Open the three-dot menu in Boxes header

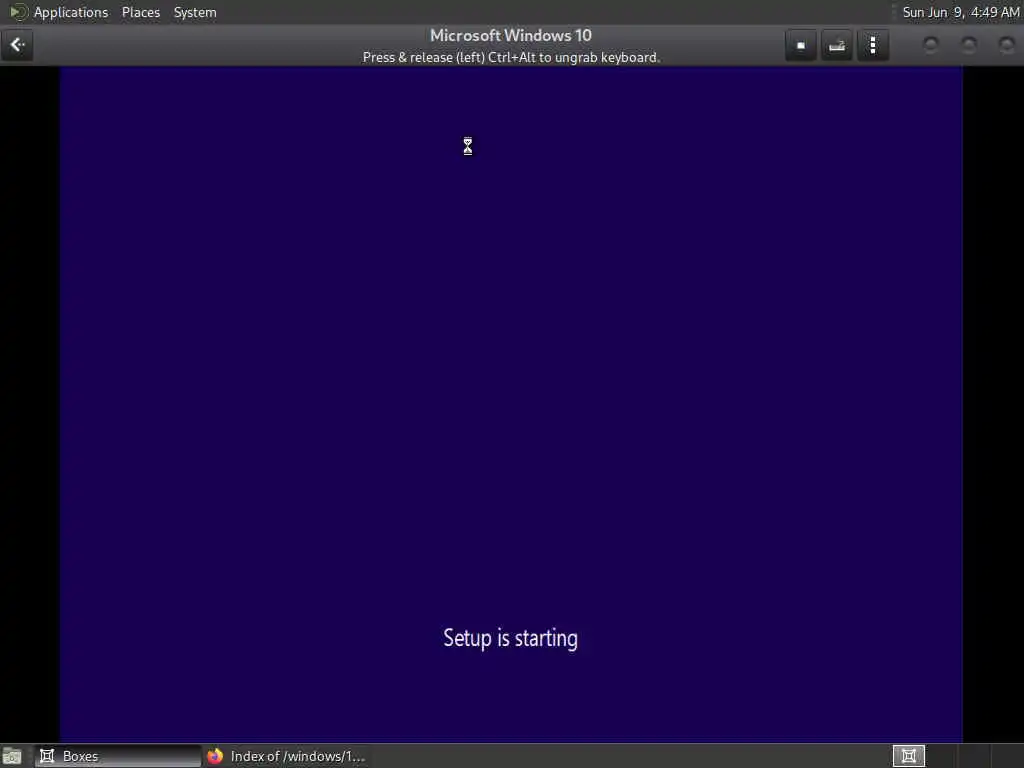click(872, 45)
